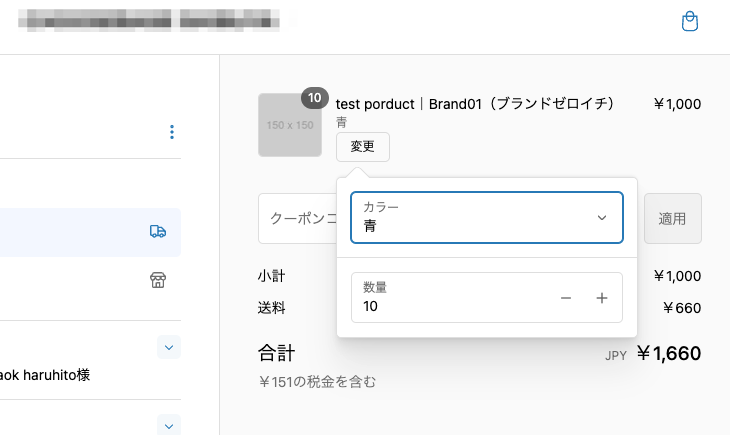Increase quantity with the plus icon
The height and width of the screenshot is (435, 730).
coord(602,298)
